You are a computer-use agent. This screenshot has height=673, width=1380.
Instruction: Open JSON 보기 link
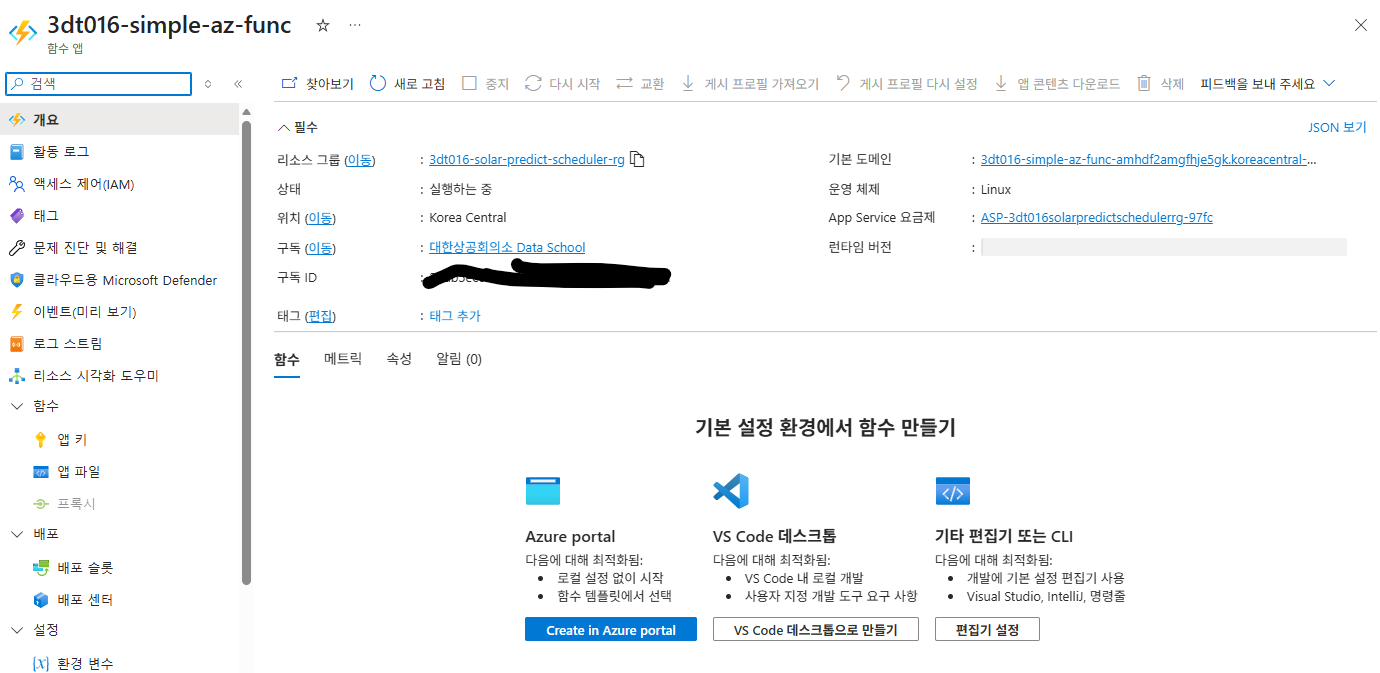pos(1337,128)
